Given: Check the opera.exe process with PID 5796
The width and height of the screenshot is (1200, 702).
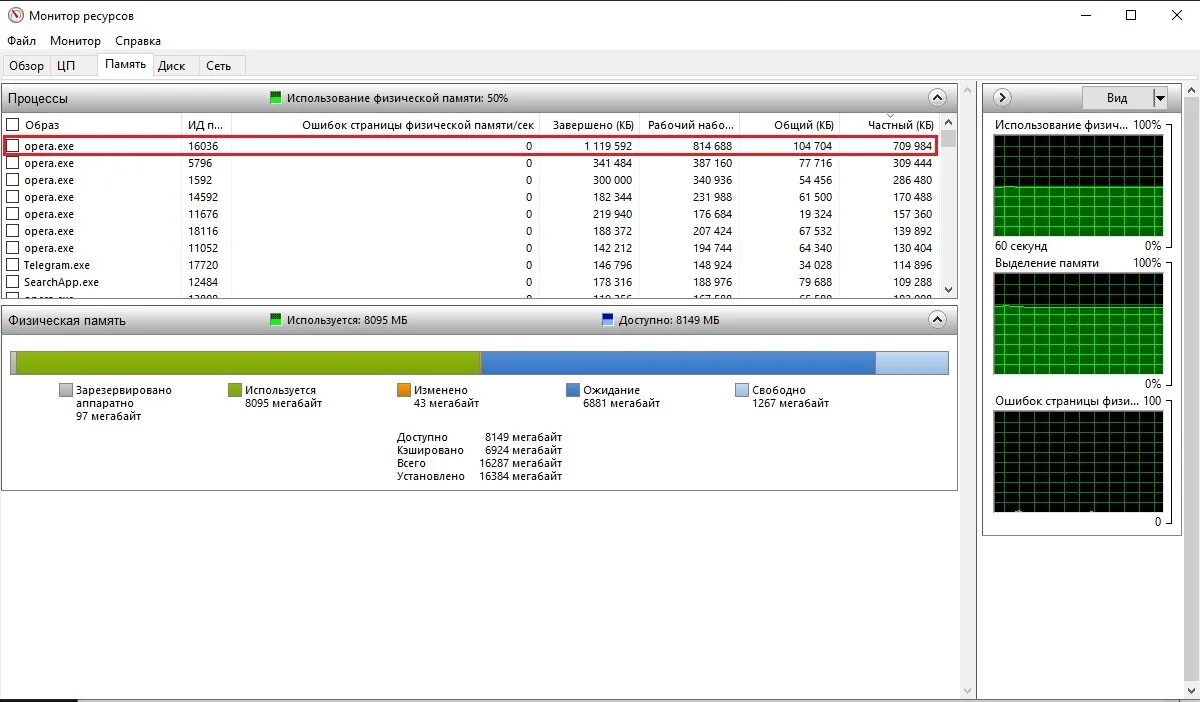Looking at the screenshot, I should click(13, 163).
